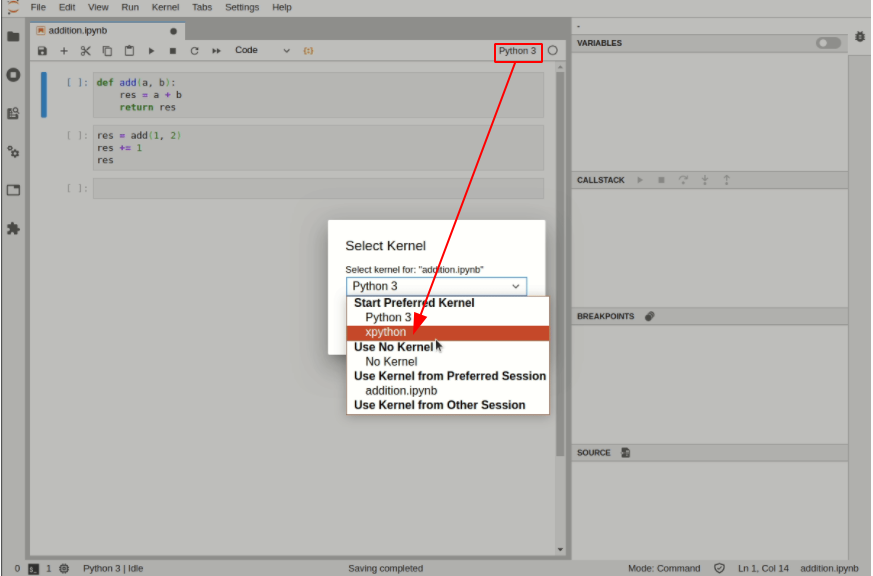Open the file browser sidebar icon

tap(13, 37)
